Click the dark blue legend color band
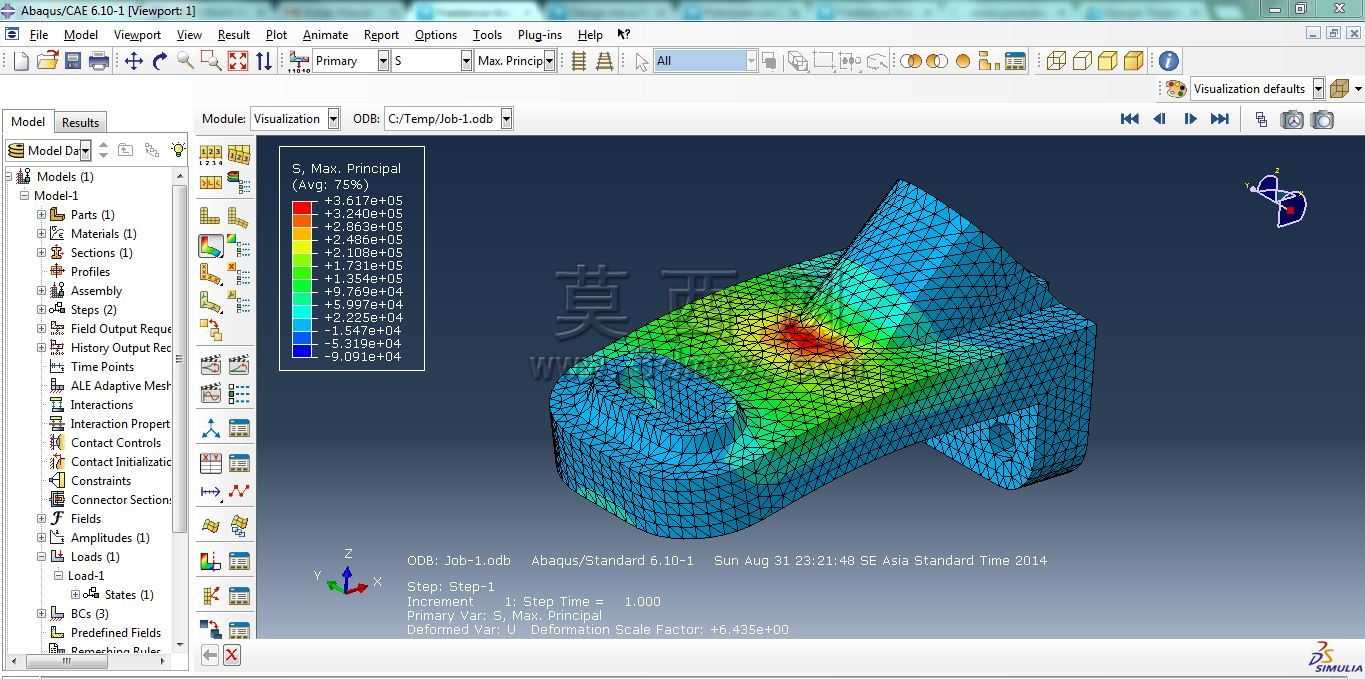Screen dimensions: 1365x679 click(x=301, y=350)
